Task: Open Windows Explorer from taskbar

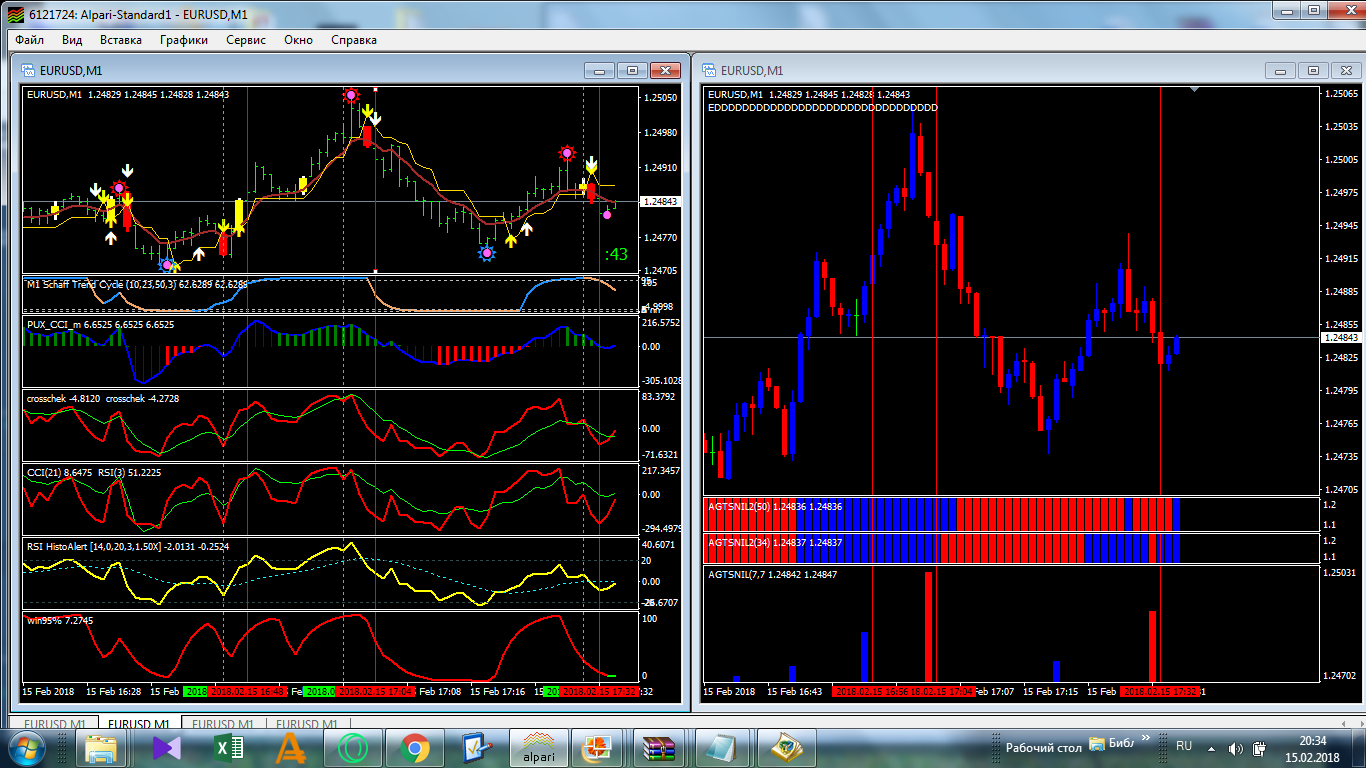Action: point(101,747)
